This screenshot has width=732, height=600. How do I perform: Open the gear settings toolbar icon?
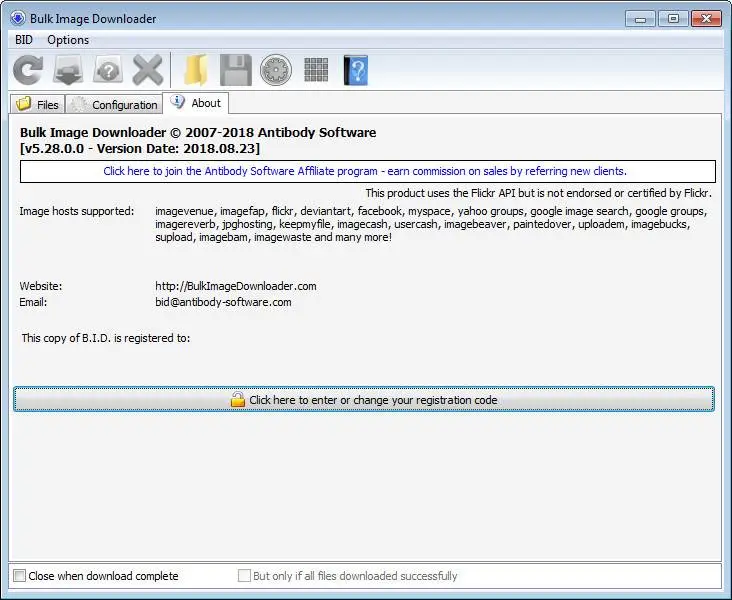(276, 70)
